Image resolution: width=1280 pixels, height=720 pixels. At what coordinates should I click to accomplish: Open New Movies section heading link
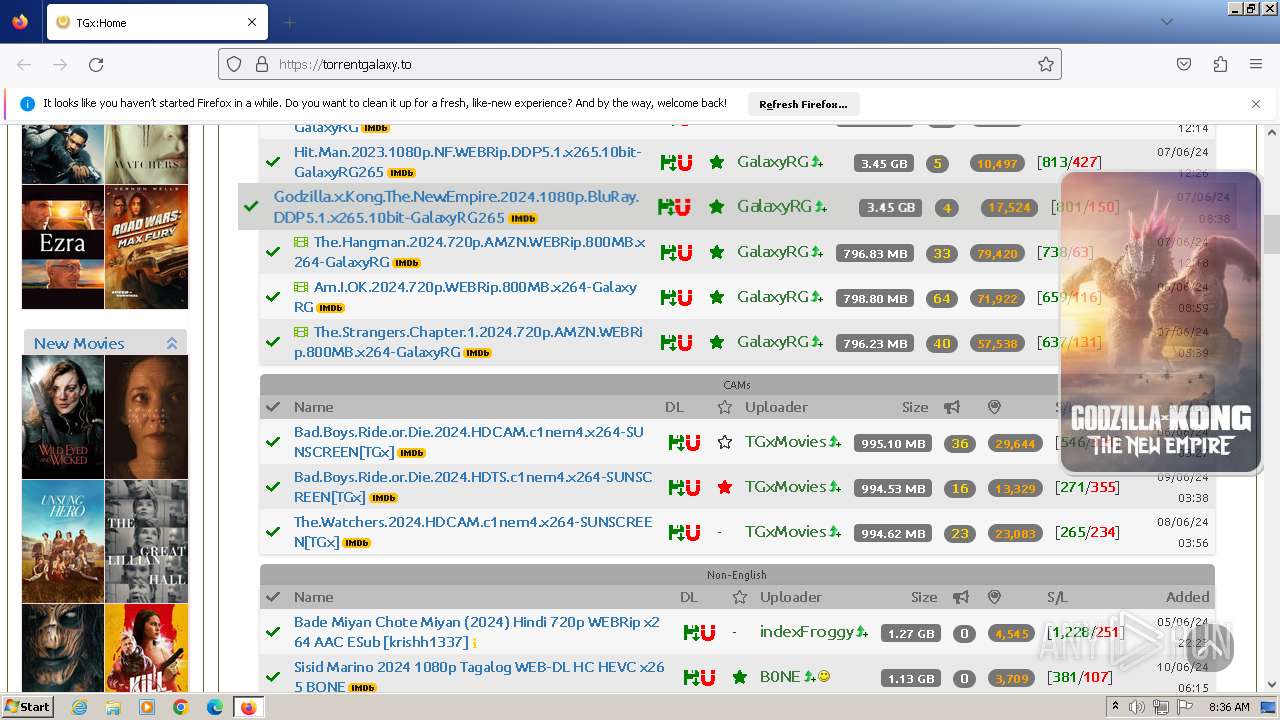(79, 343)
